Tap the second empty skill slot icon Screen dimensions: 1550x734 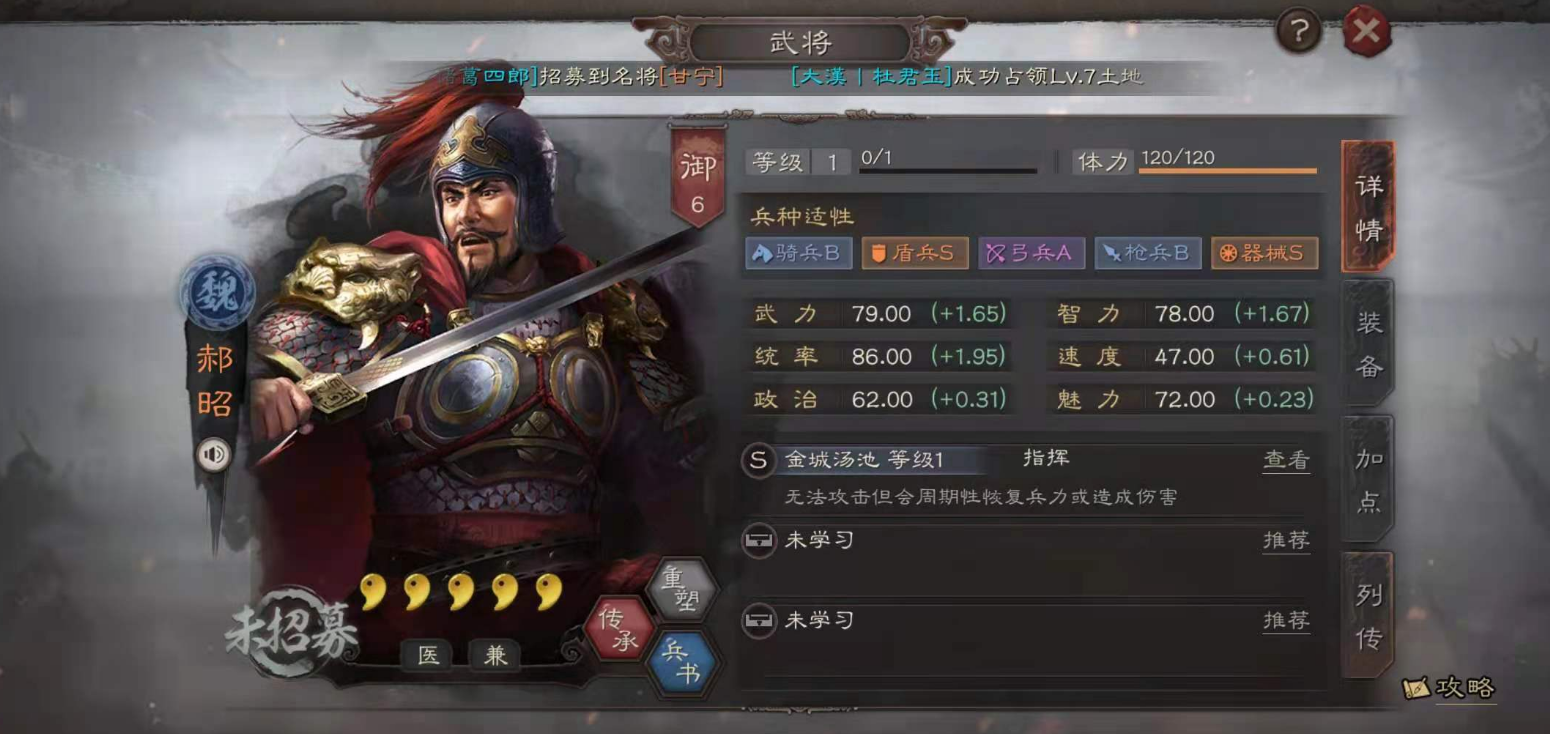point(759,620)
